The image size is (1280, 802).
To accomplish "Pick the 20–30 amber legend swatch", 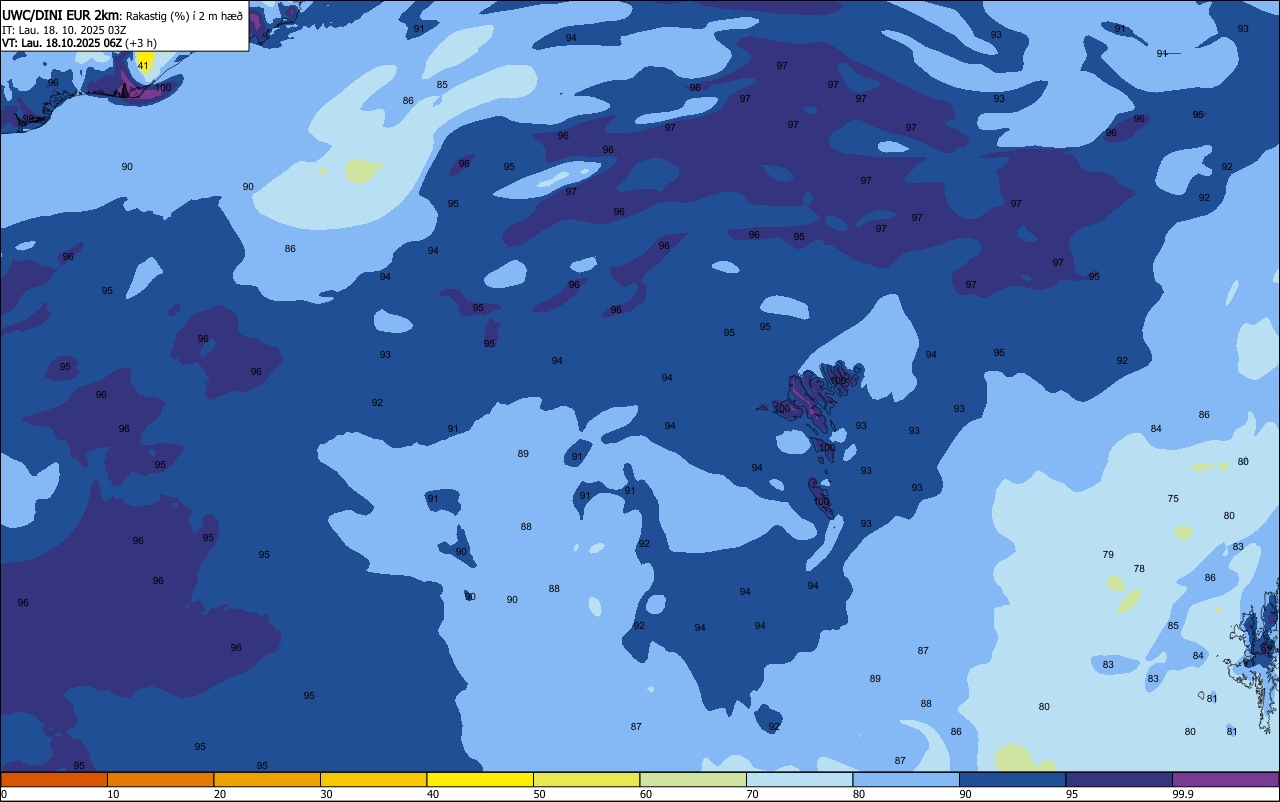I will coord(267,779).
